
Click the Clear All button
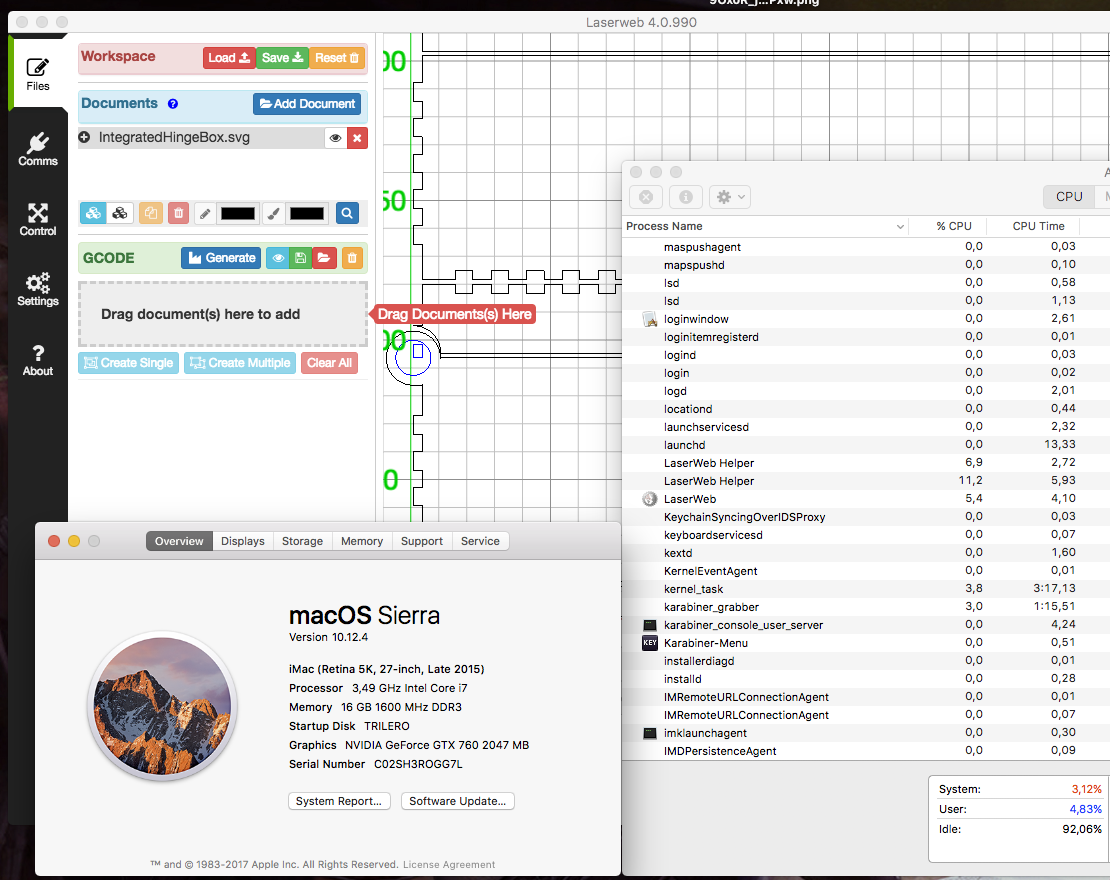tap(329, 362)
